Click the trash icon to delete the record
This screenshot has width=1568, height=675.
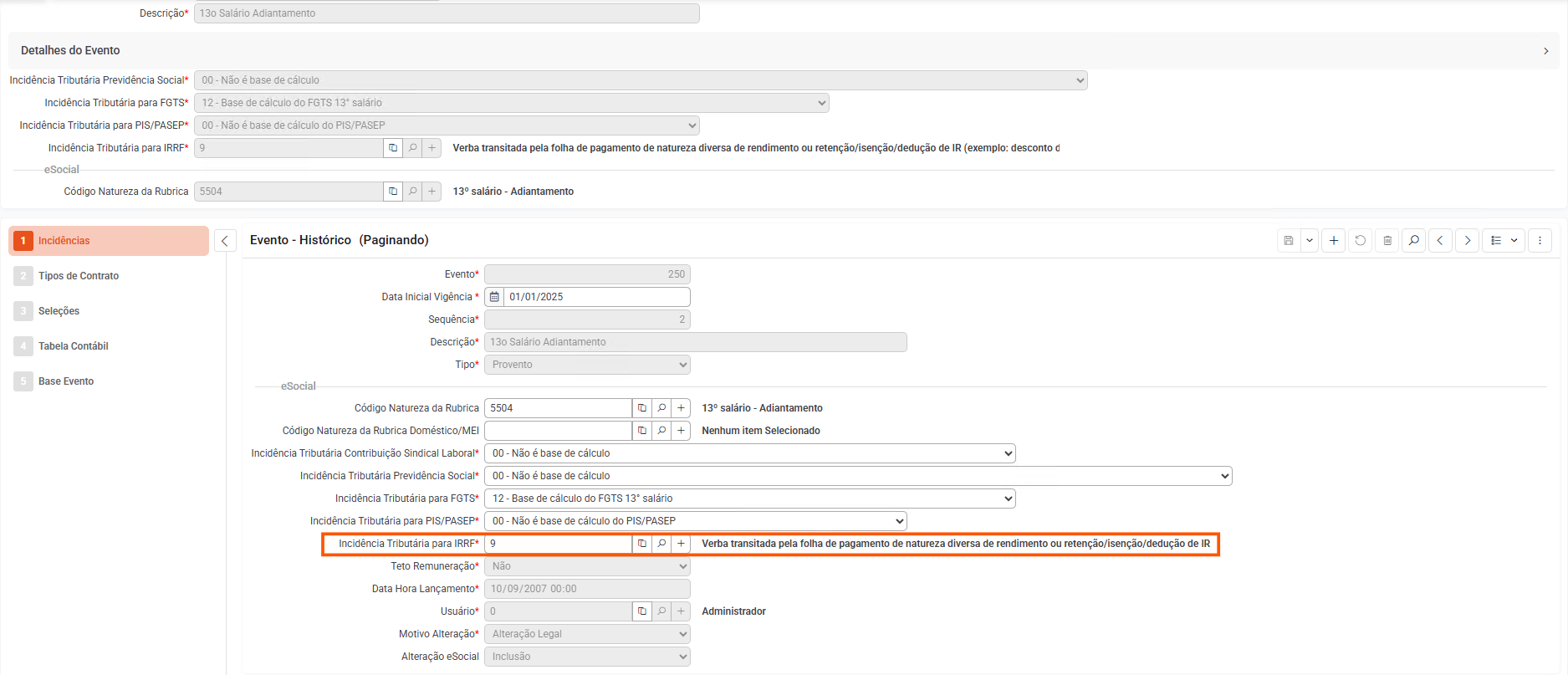pyautogui.click(x=1387, y=241)
